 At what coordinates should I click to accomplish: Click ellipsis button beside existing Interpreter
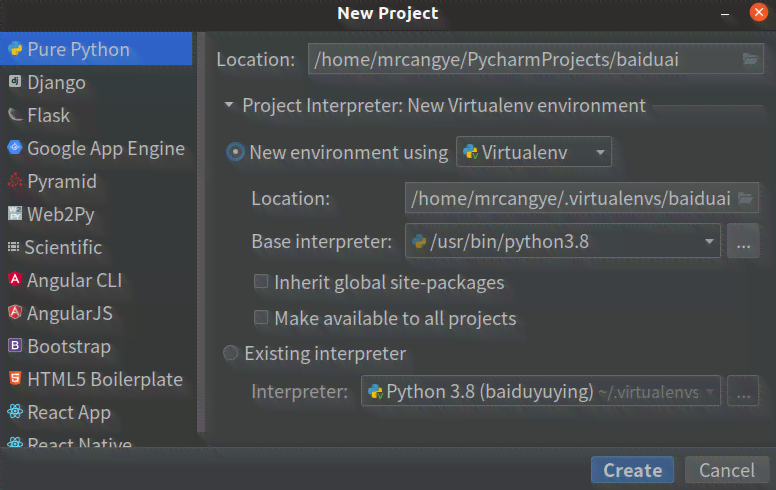743,391
